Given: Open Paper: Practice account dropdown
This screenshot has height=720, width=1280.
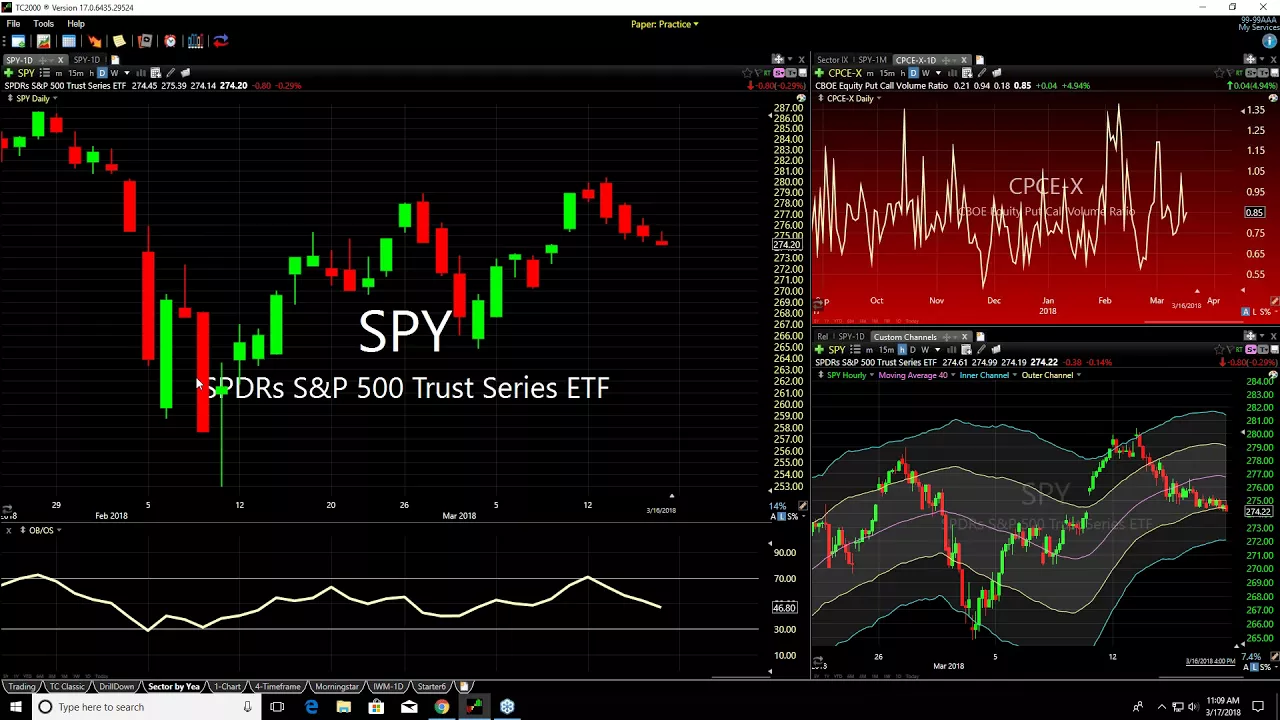Looking at the screenshot, I should point(665,24).
